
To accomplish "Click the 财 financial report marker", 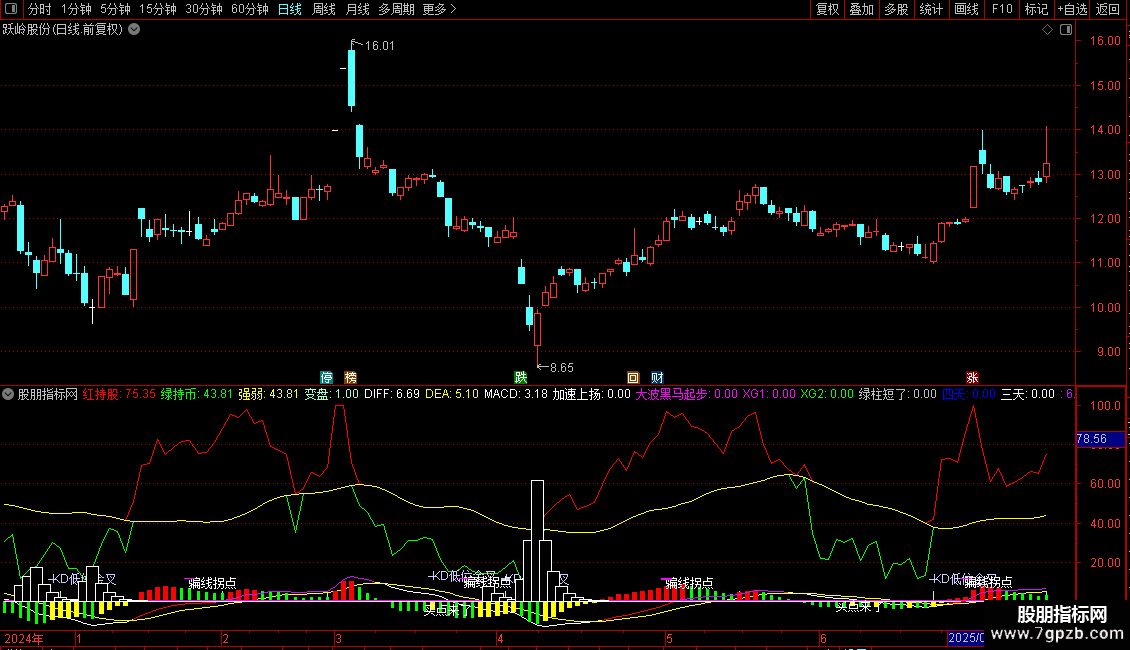I will click(x=657, y=378).
